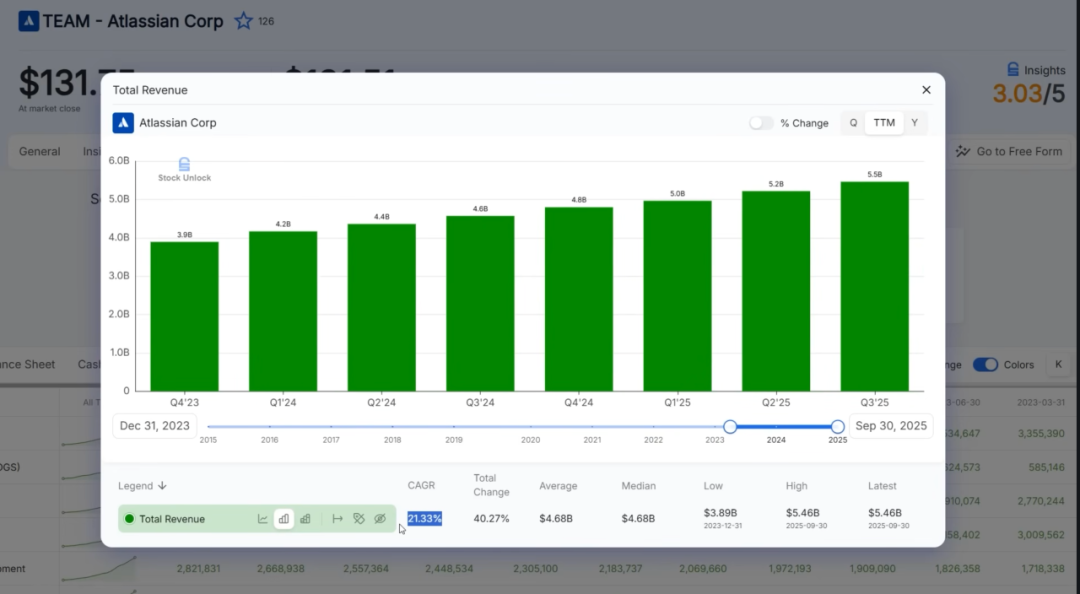
Task: Close the Total Revenue dialog
Action: pyautogui.click(x=926, y=90)
